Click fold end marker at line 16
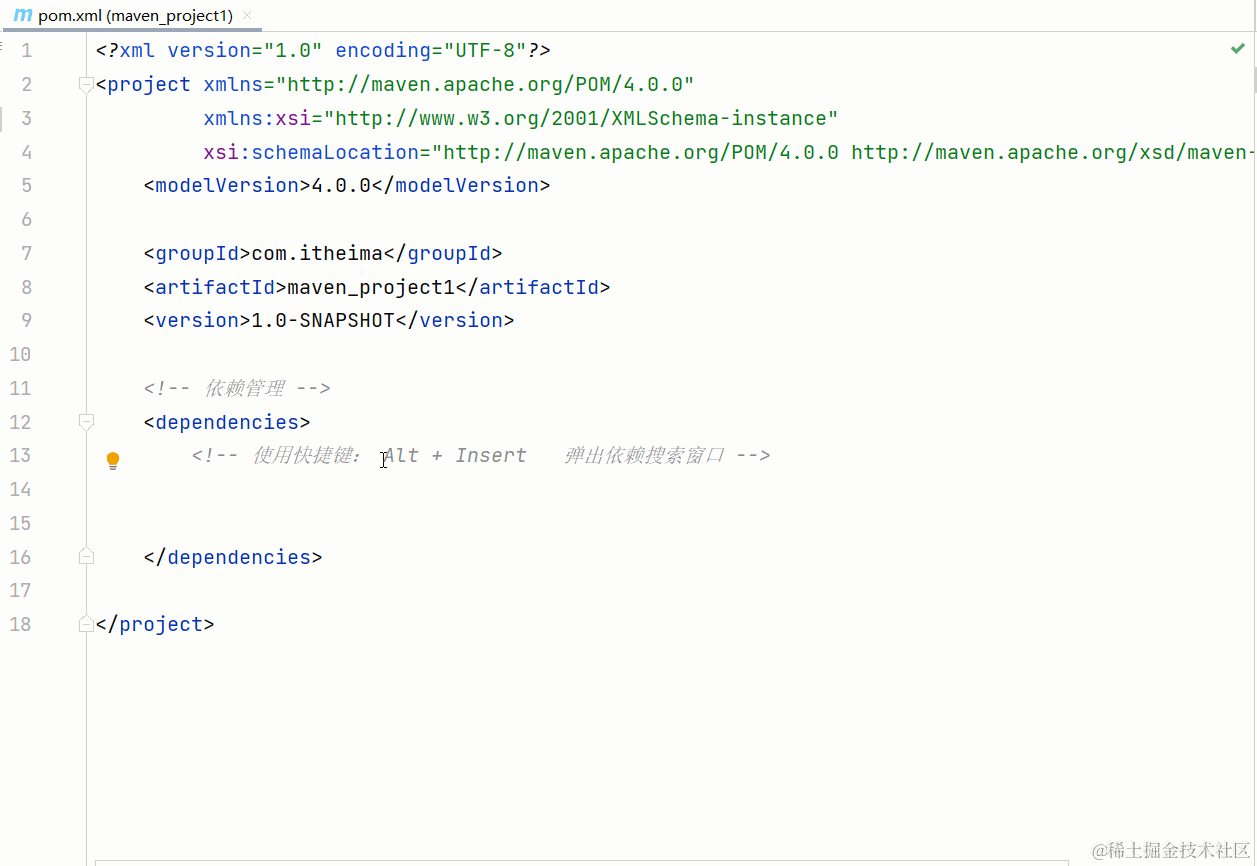Screen dimensions: 1257x866 pos(87,557)
